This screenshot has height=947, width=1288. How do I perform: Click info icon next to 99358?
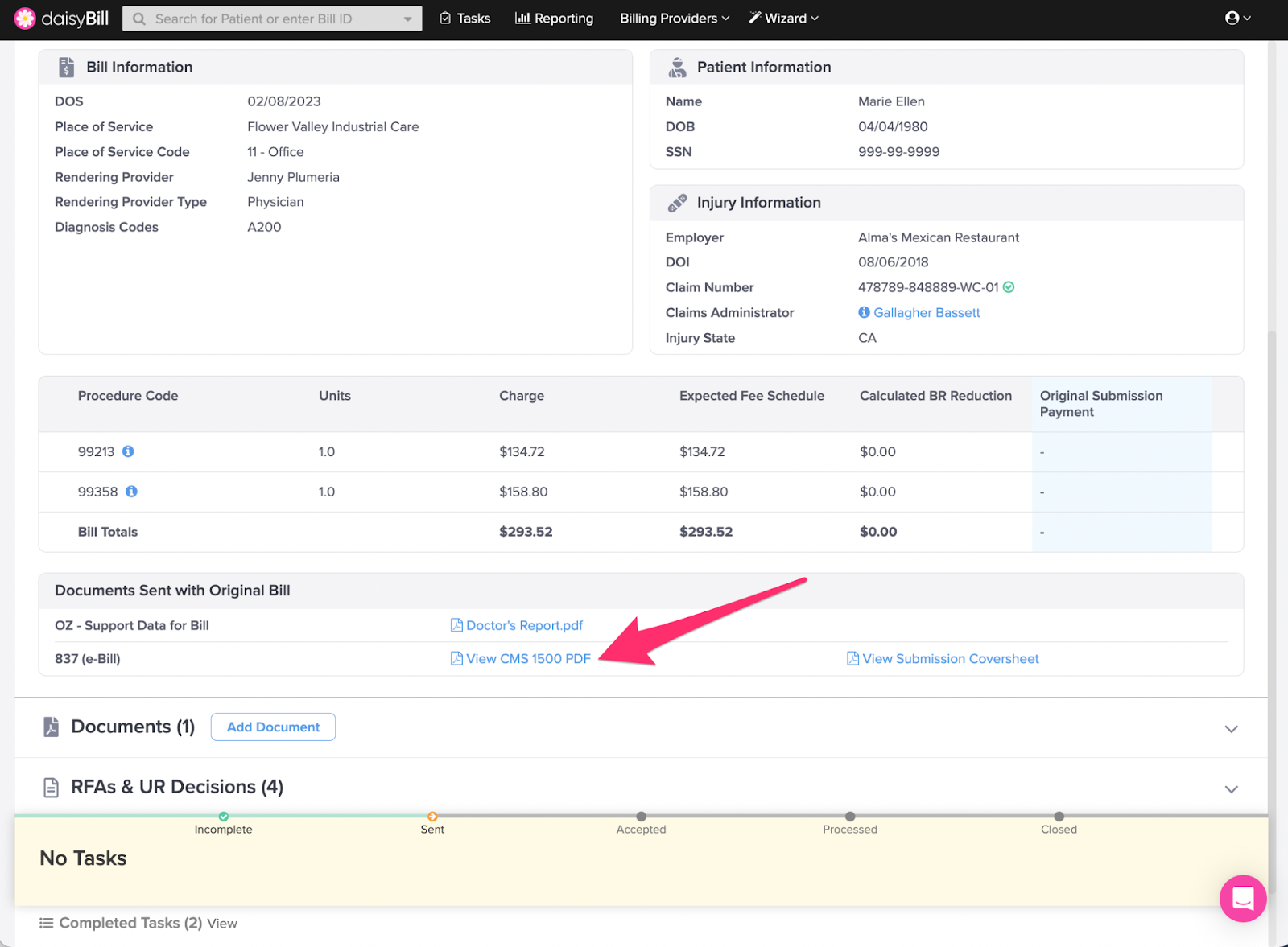(x=131, y=492)
